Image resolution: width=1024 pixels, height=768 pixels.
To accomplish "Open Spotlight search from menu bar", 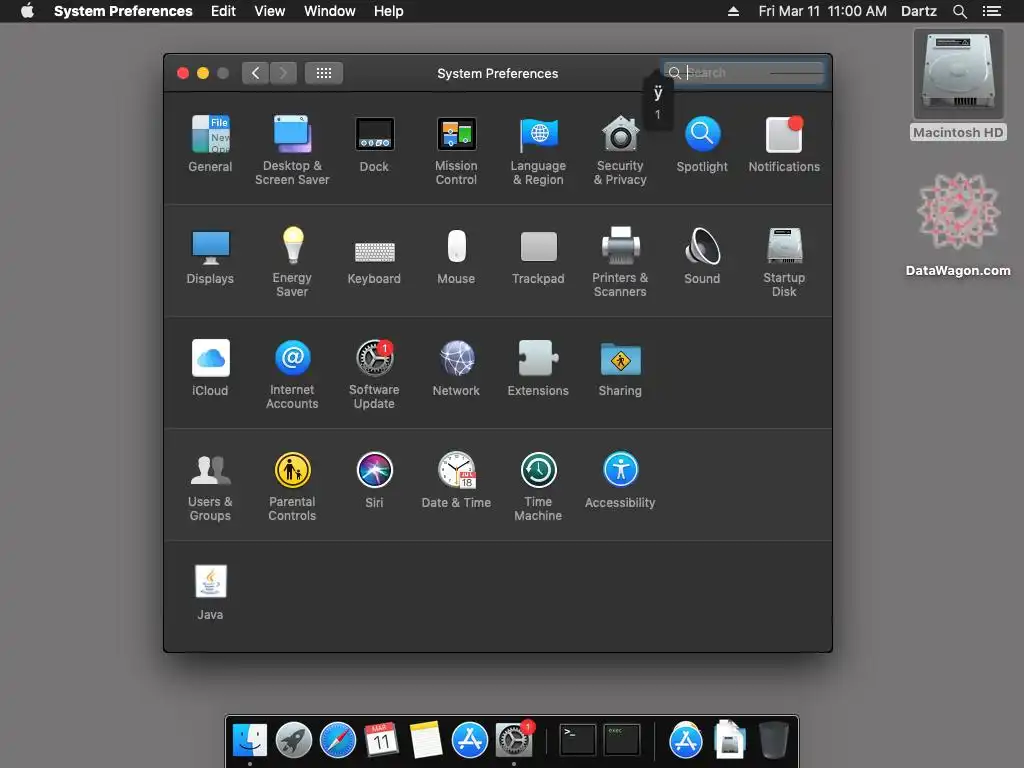I will click(960, 11).
